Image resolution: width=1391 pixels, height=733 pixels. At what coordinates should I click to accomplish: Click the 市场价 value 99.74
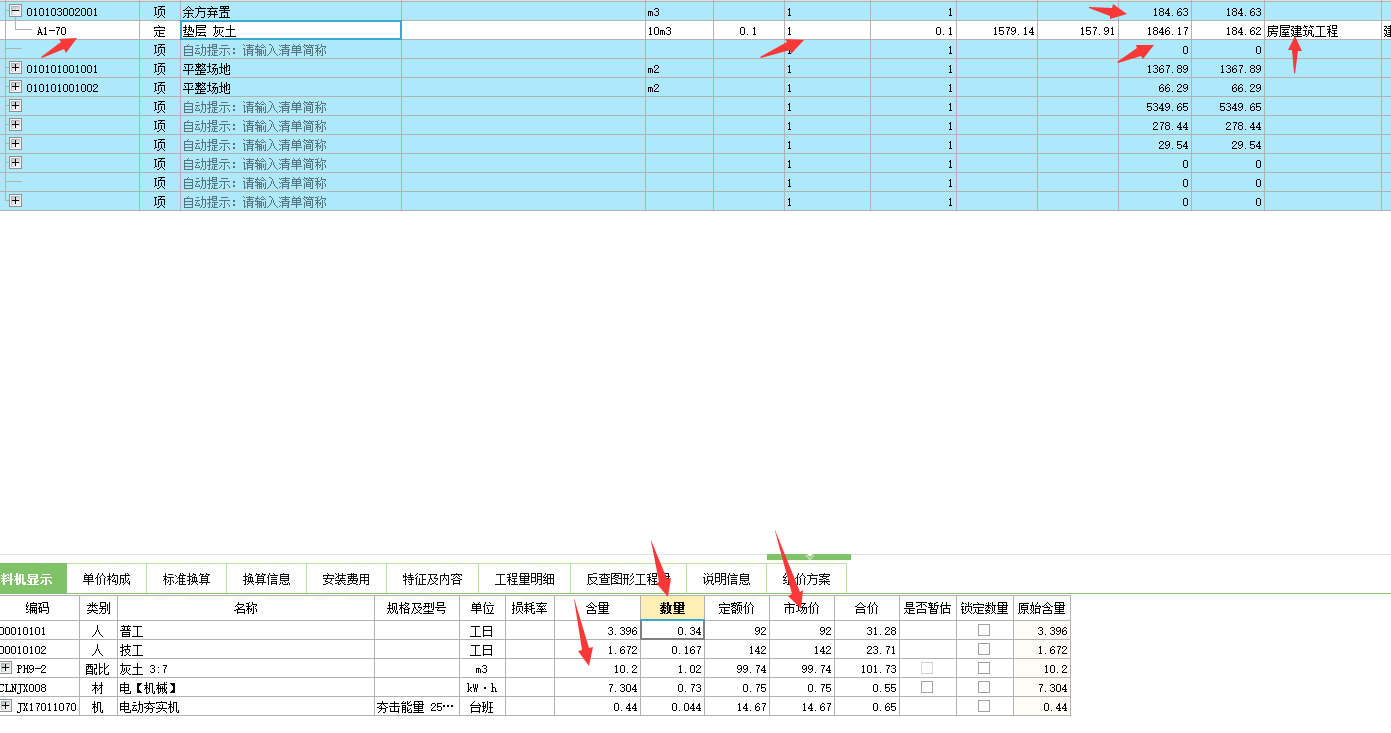(x=802, y=669)
